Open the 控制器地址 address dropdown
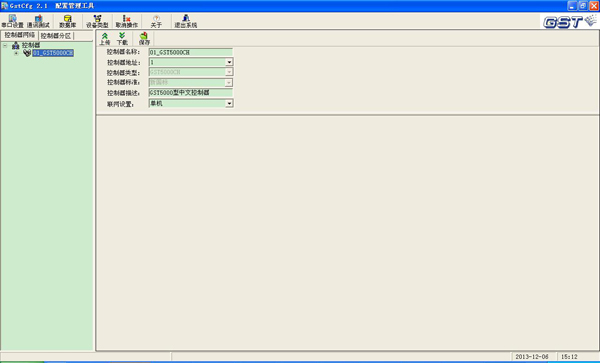Image resolution: width=600 pixels, height=363 pixels. tap(229, 62)
